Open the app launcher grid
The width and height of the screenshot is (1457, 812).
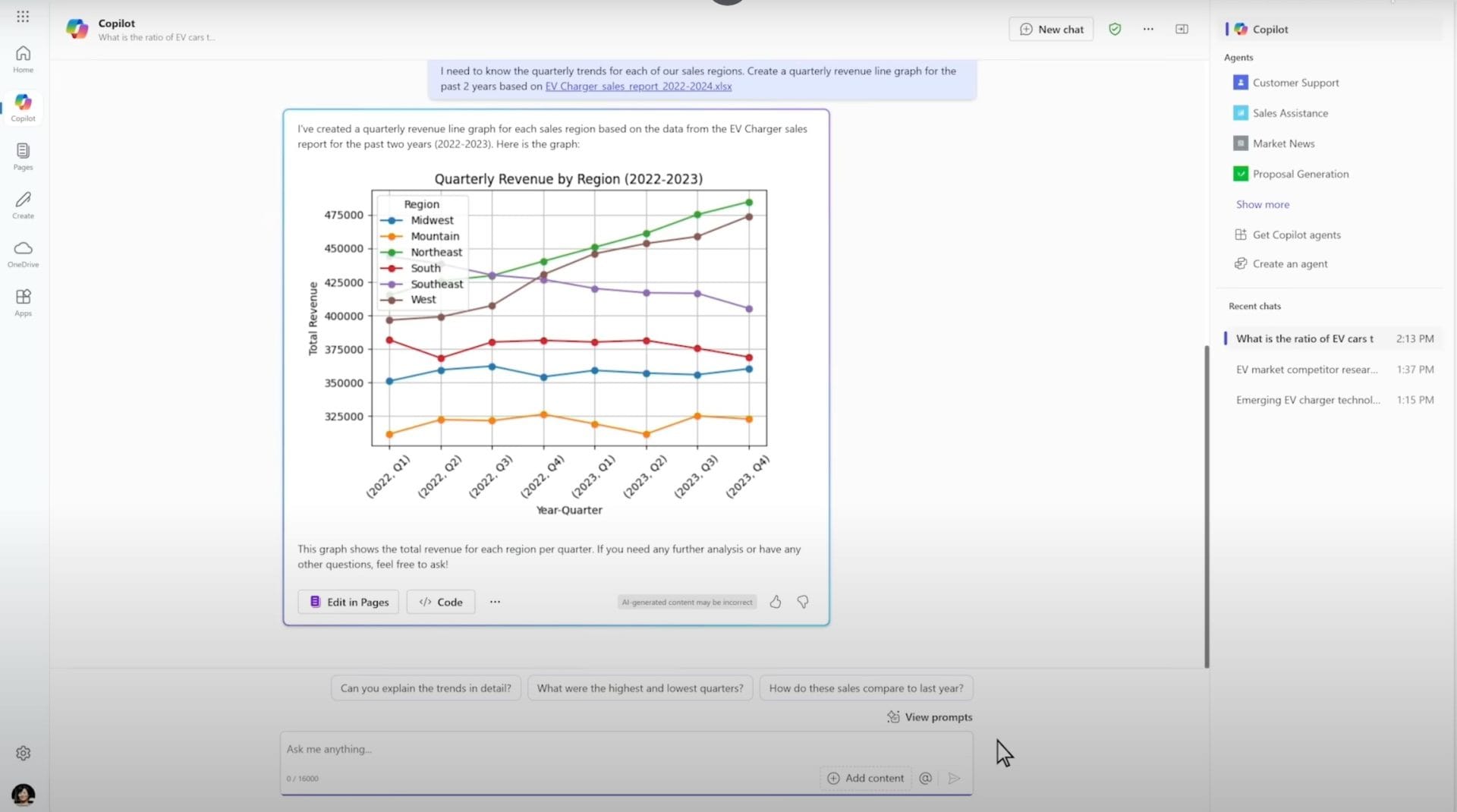tap(23, 17)
